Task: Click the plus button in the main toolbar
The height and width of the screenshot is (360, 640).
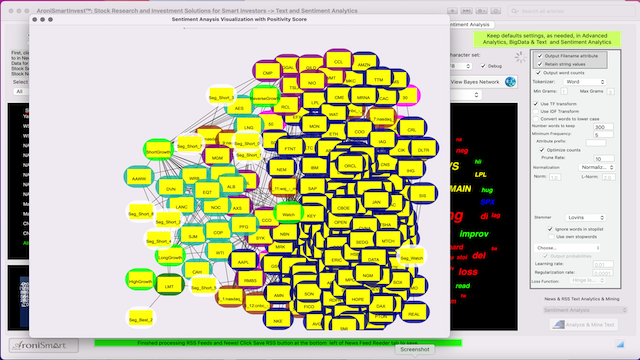Action: (452, 11)
